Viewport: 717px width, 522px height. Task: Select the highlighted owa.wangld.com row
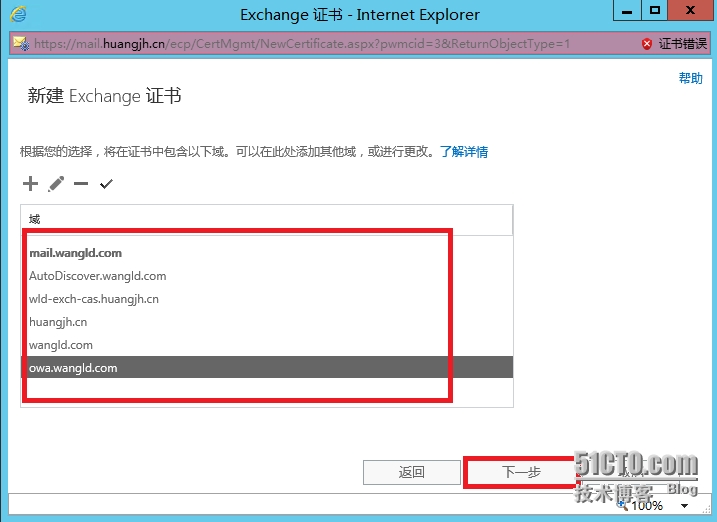pyautogui.click(x=267, y=367)
